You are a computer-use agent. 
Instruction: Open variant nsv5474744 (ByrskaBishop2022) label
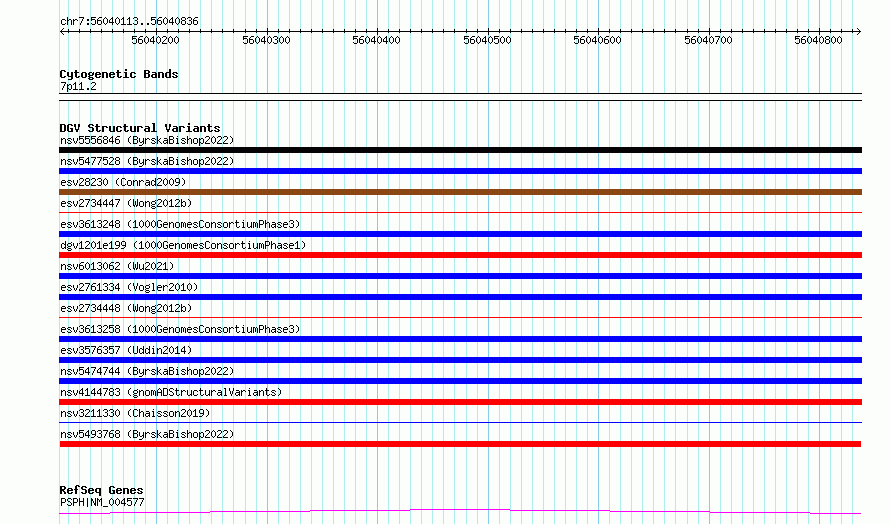click(x=147, y=371)
